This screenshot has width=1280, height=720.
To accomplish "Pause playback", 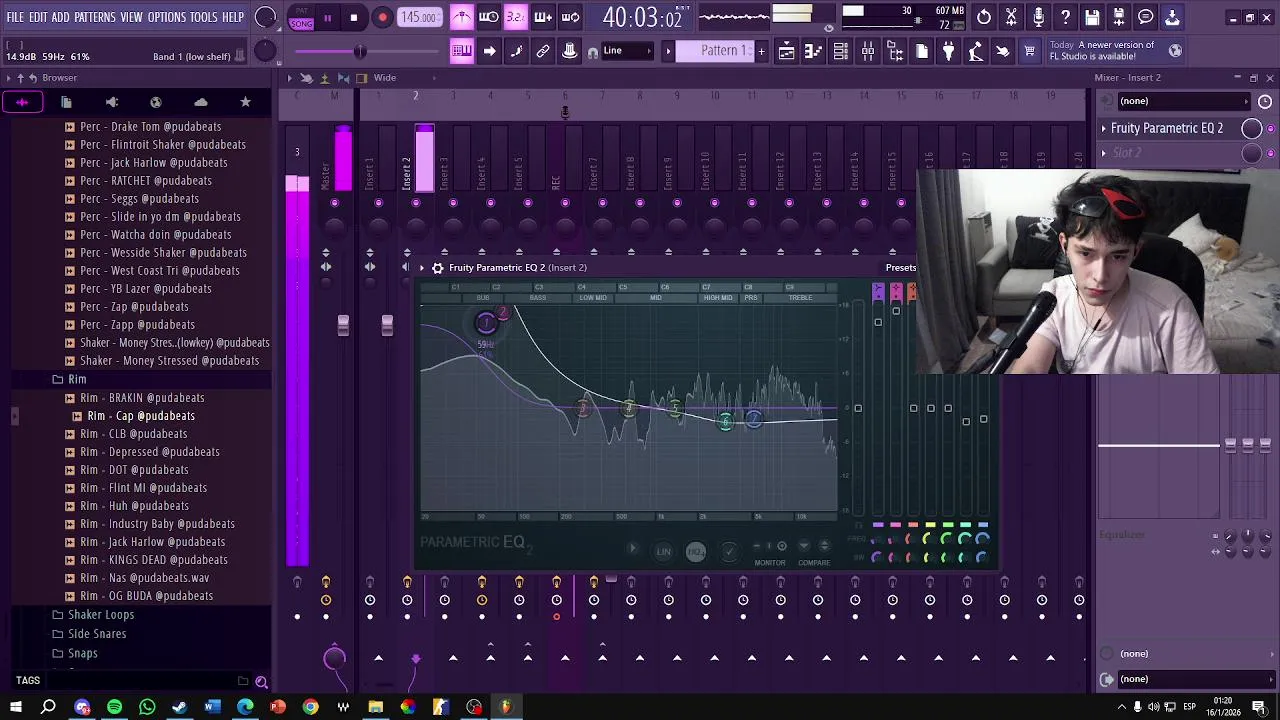I will (327, 18).
